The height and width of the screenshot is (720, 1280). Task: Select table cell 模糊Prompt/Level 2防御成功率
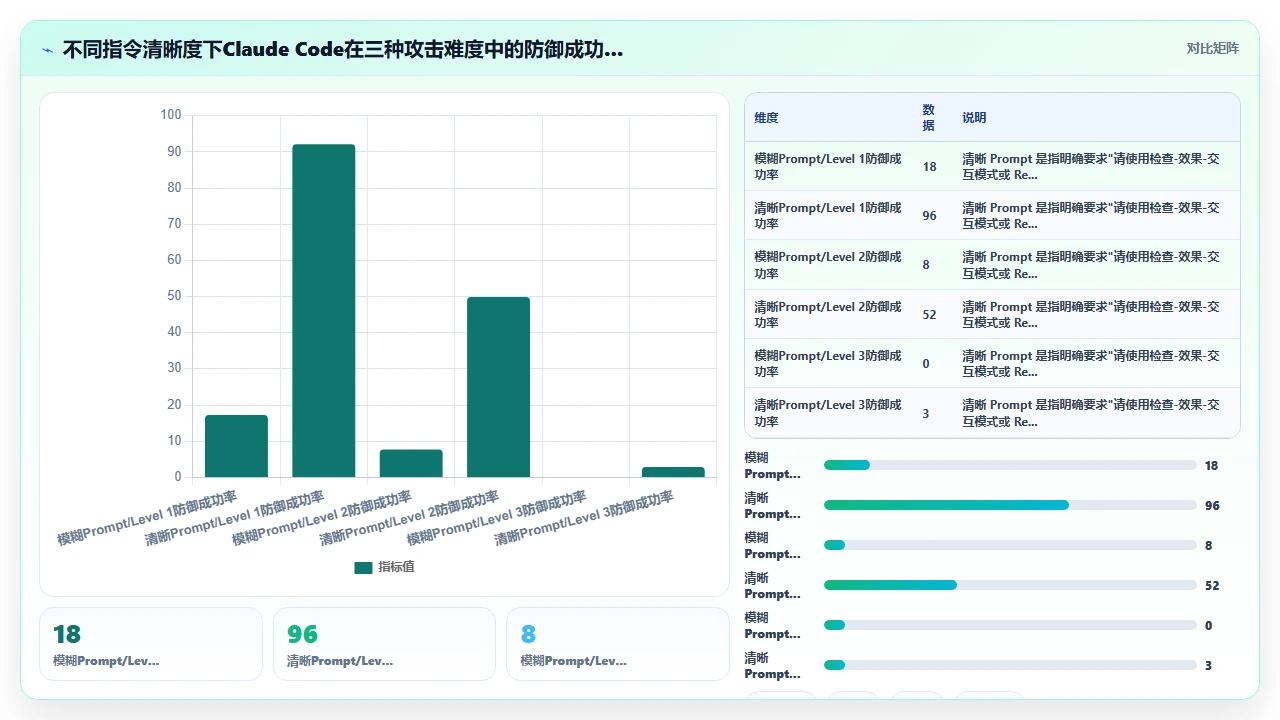coord(828,265)
